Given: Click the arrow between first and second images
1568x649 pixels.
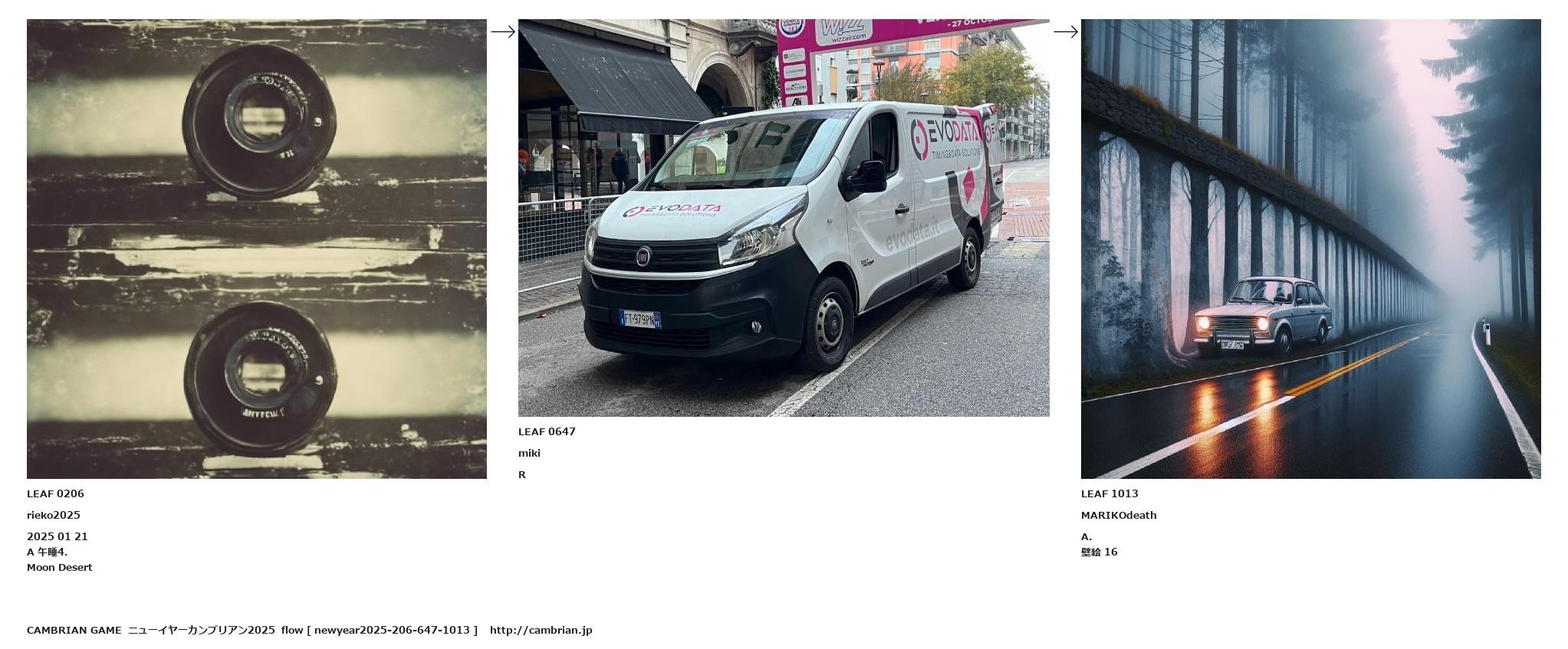Looking at the screenshot, I should [x=503, y=32].
